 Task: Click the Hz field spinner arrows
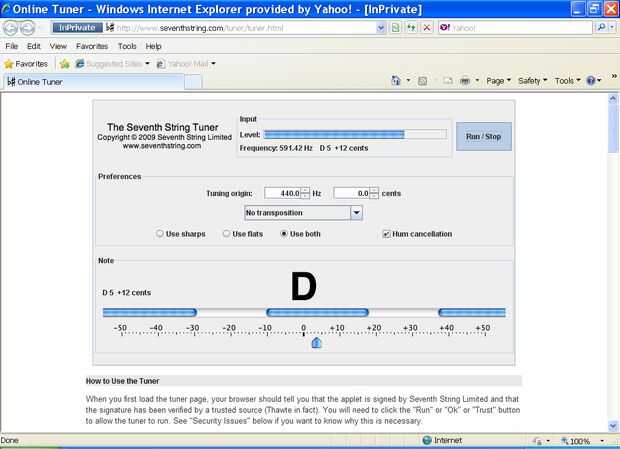(x=305, y=193)
